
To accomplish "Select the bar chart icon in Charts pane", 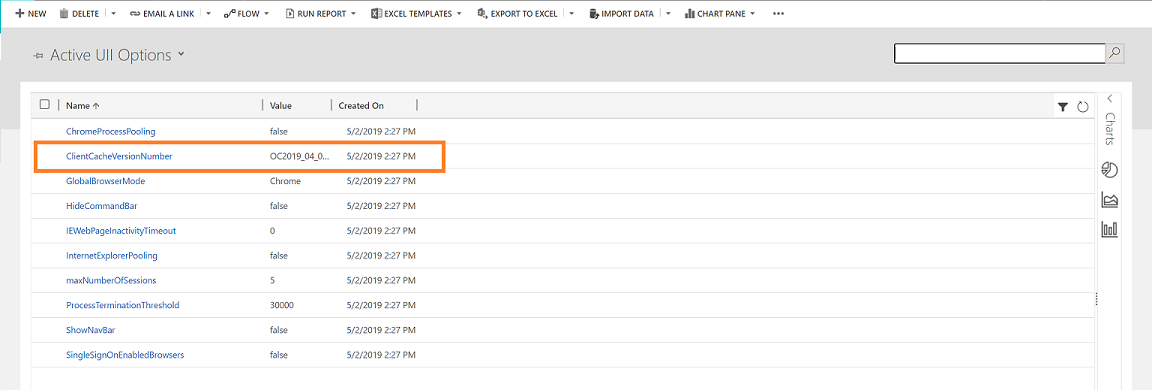I will (x=1109, y=229).
